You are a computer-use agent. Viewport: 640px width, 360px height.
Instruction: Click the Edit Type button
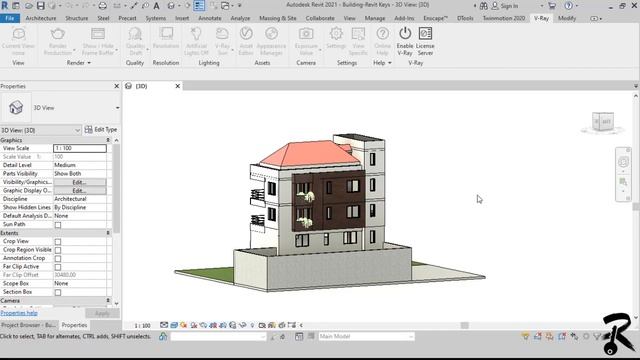point(101,129)
